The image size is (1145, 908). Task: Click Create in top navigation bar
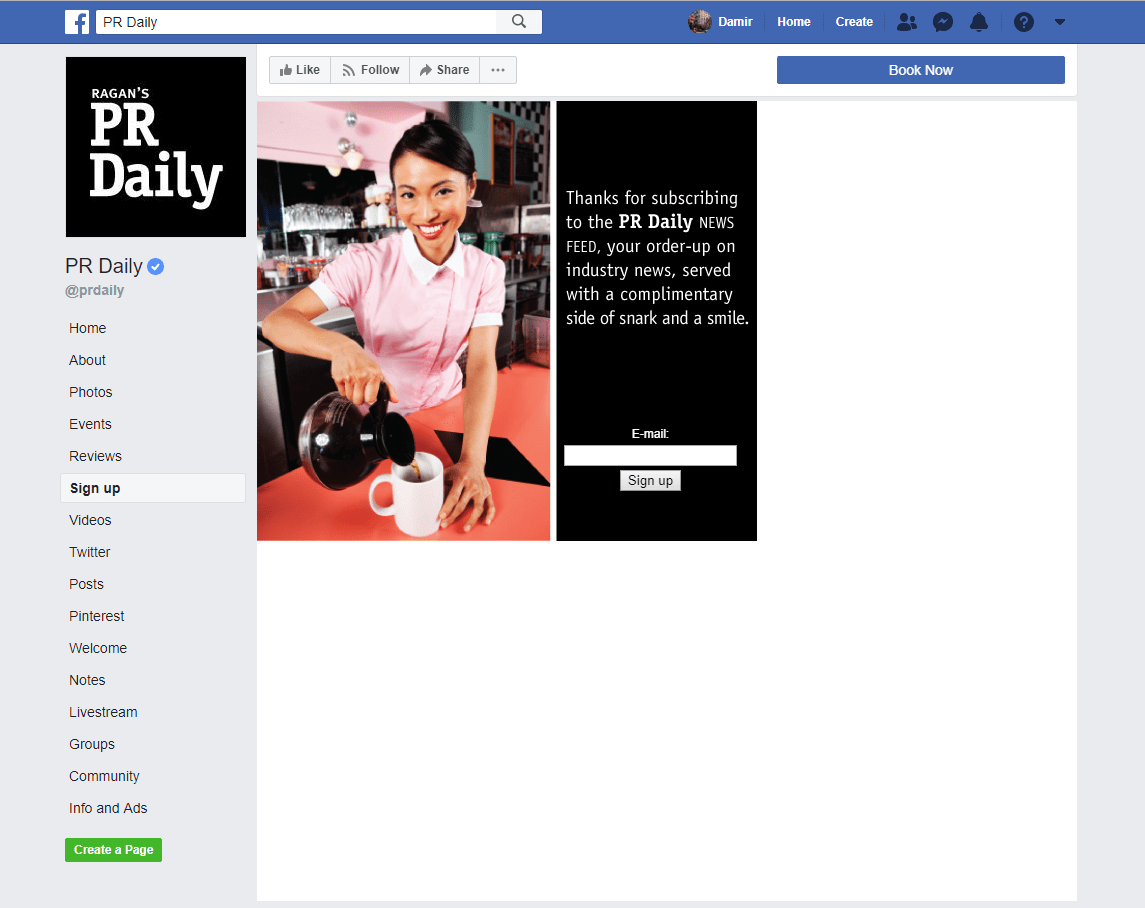tap(854, 22)
